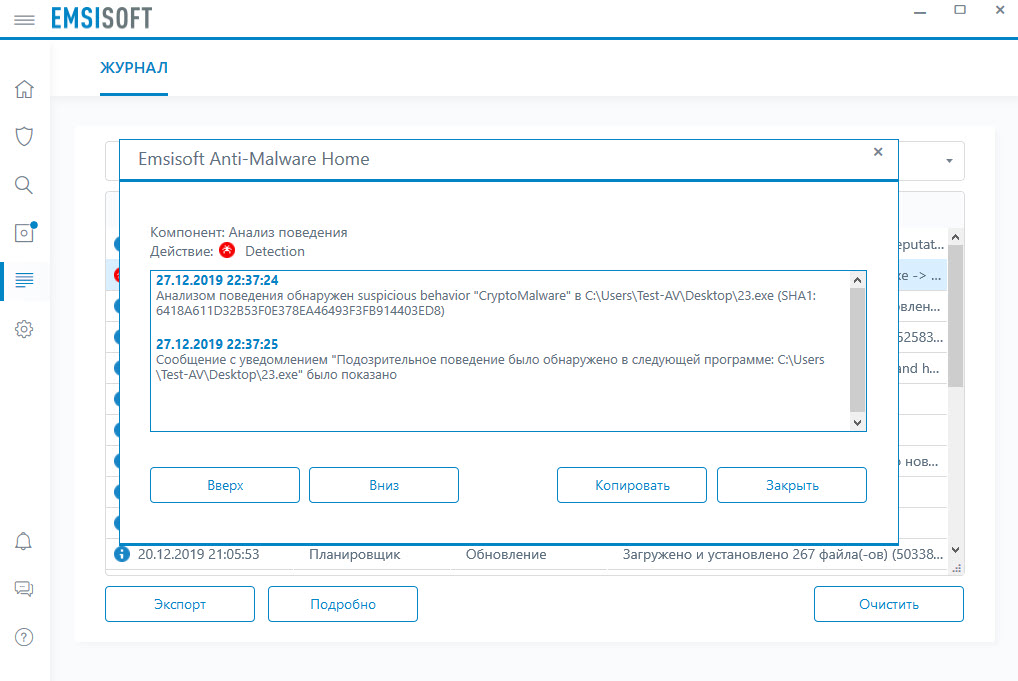Viewport: 1018px width, 681px height.
Task: Click the Обновление cell in log row
Action: (x=506, y=554)
